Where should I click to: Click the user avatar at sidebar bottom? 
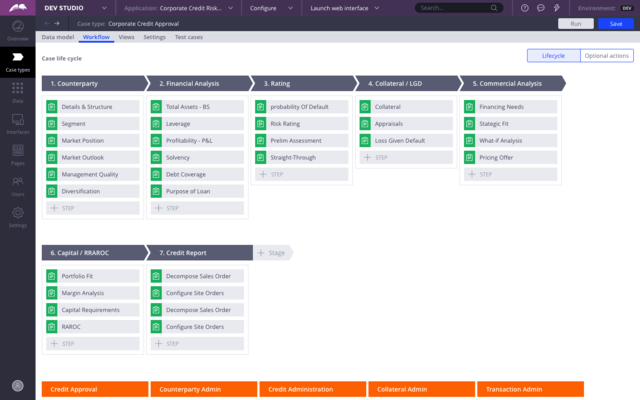[x=17, y=385]
